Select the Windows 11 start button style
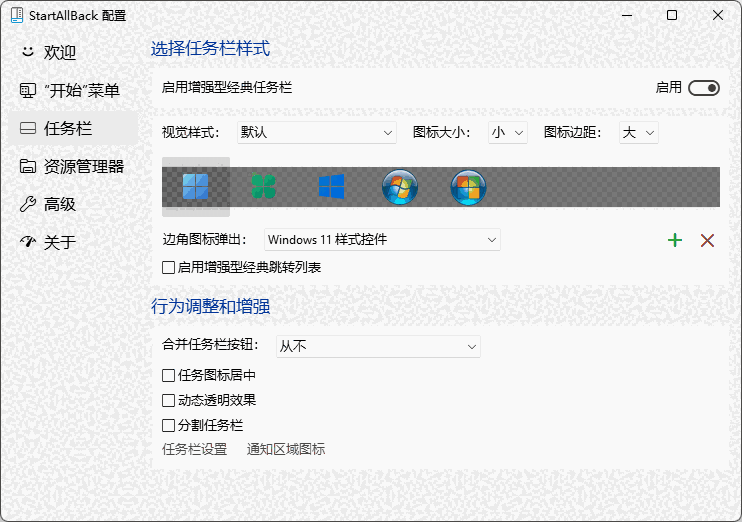 (x=195, y=186)
